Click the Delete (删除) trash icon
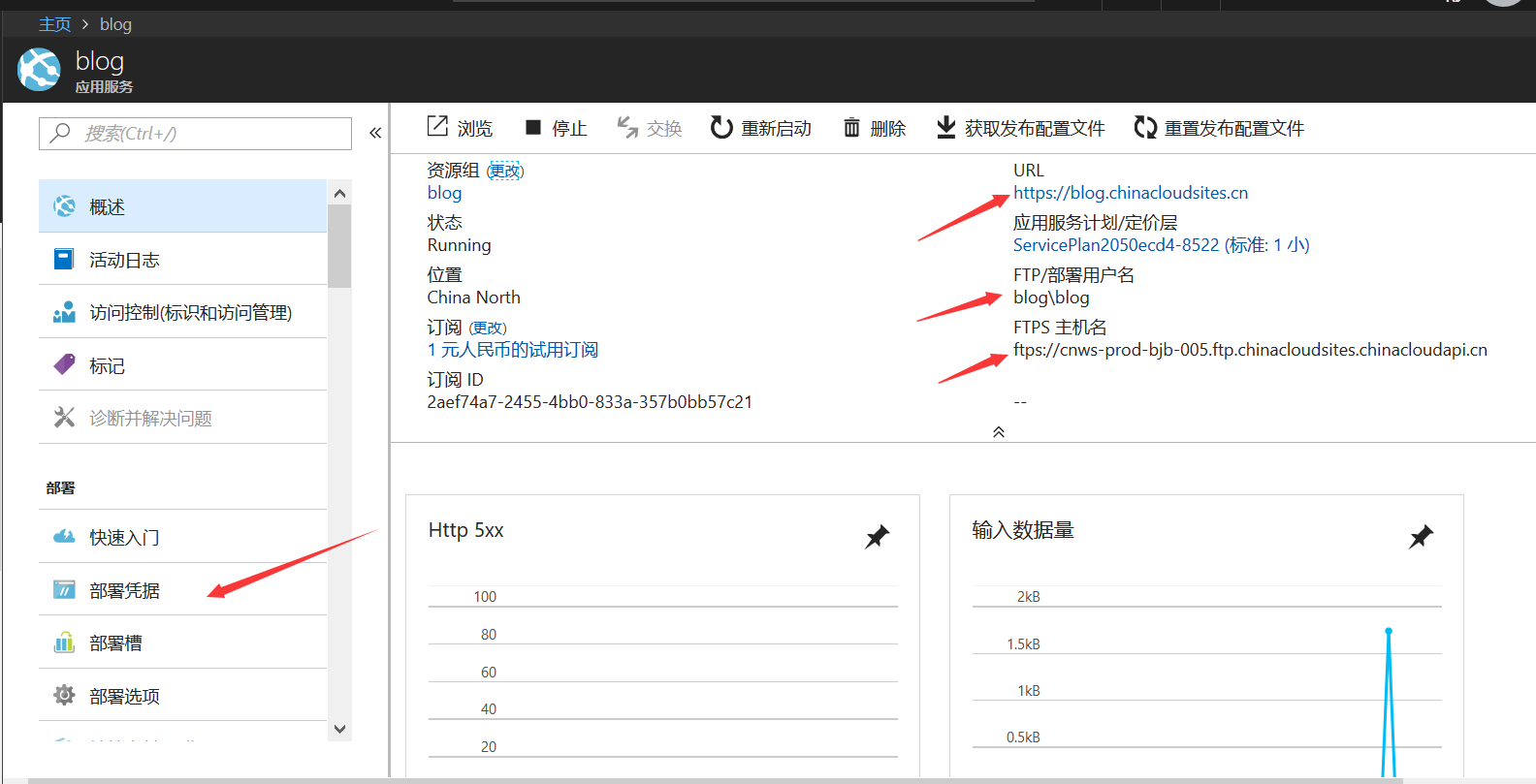Image resolution: width=1536 pixels, height=784 pixels. pyautogui.click(x=851, y=127)
